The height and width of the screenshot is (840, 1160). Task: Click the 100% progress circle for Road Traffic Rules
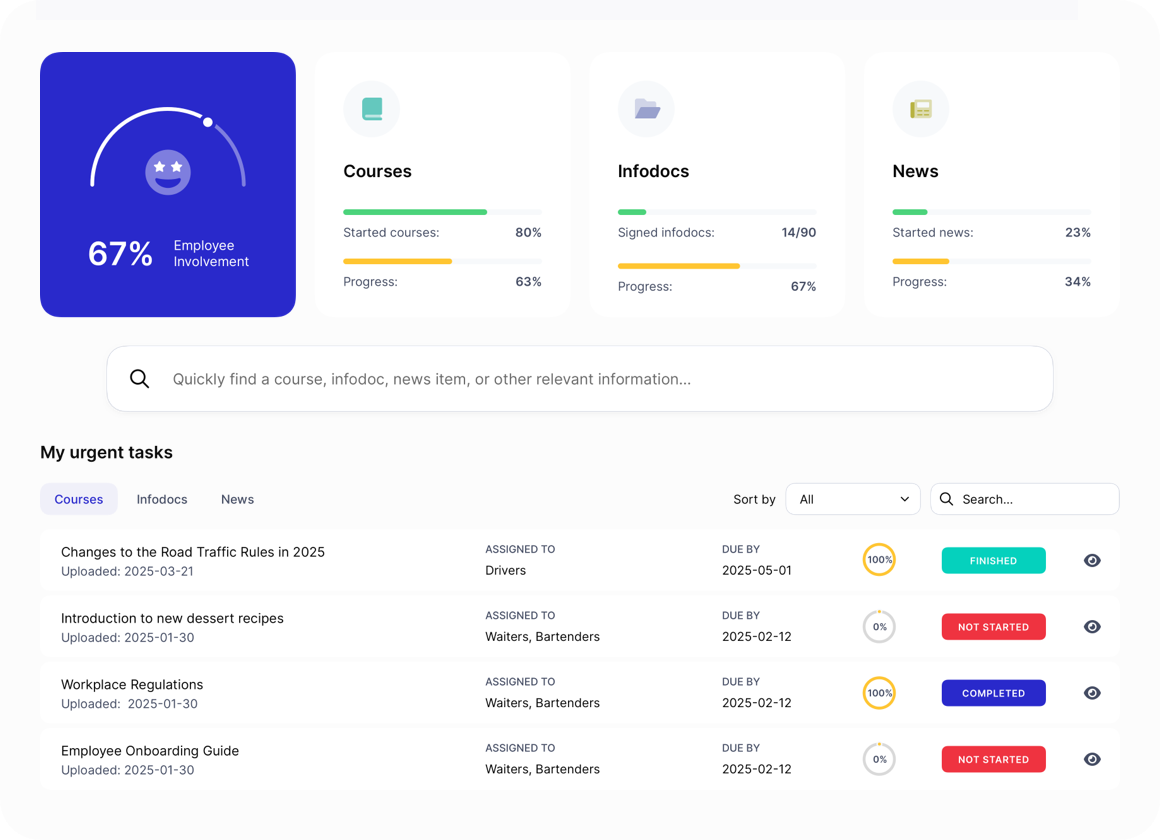coord(879,560)
